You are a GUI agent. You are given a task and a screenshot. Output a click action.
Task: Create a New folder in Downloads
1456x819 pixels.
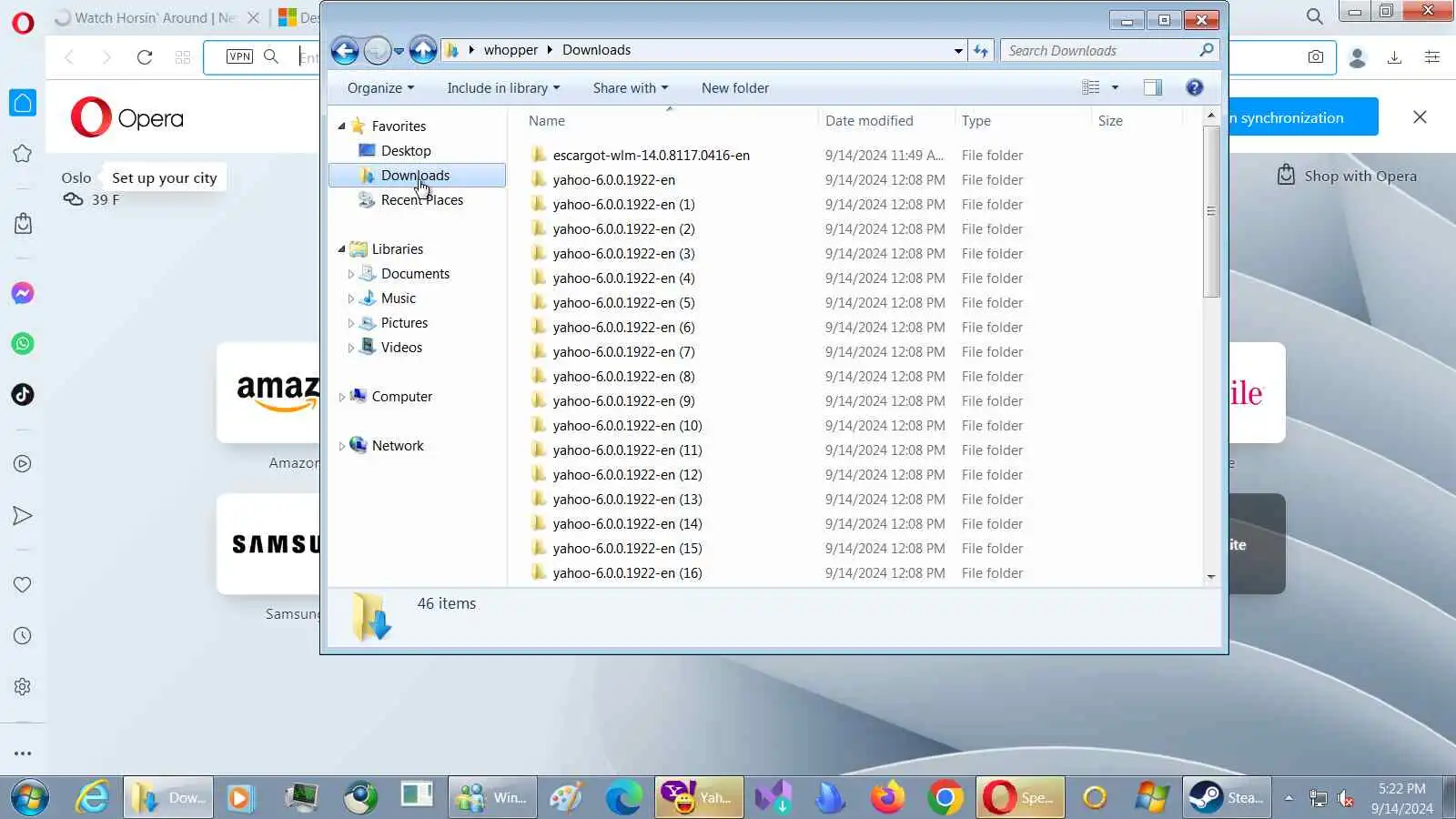[735, 88]
